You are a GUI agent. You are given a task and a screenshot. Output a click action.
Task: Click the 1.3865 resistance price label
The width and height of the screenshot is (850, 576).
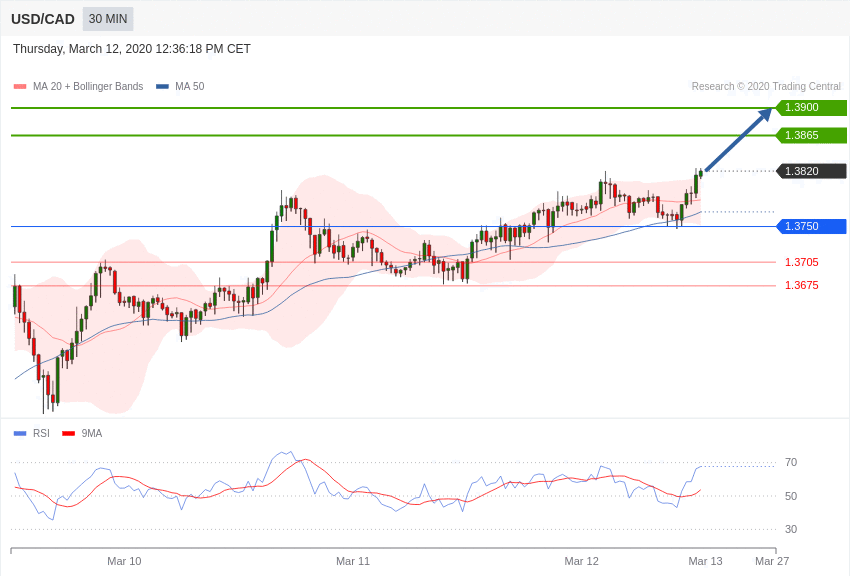click(811, 135)
